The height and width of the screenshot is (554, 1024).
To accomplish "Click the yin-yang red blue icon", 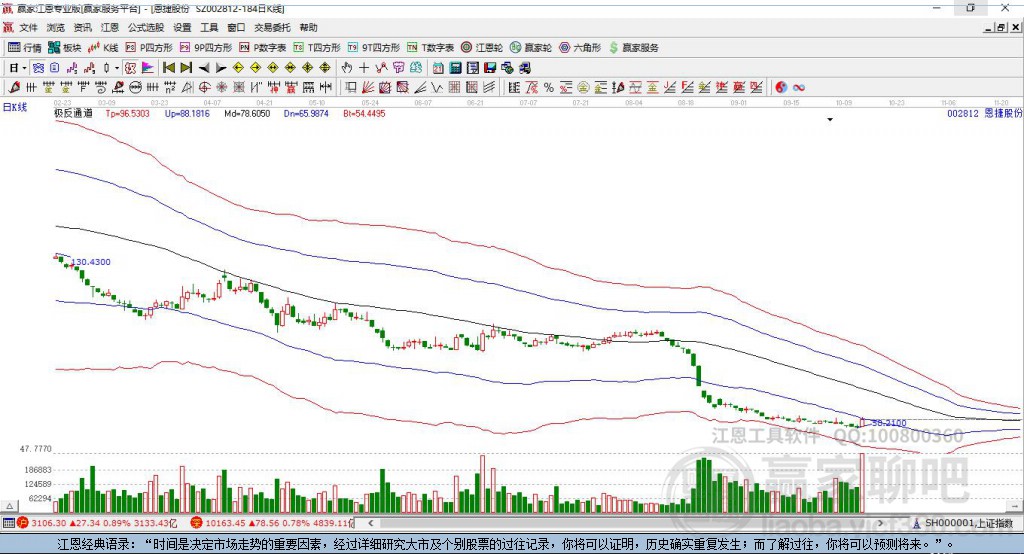I will point(781,88).
